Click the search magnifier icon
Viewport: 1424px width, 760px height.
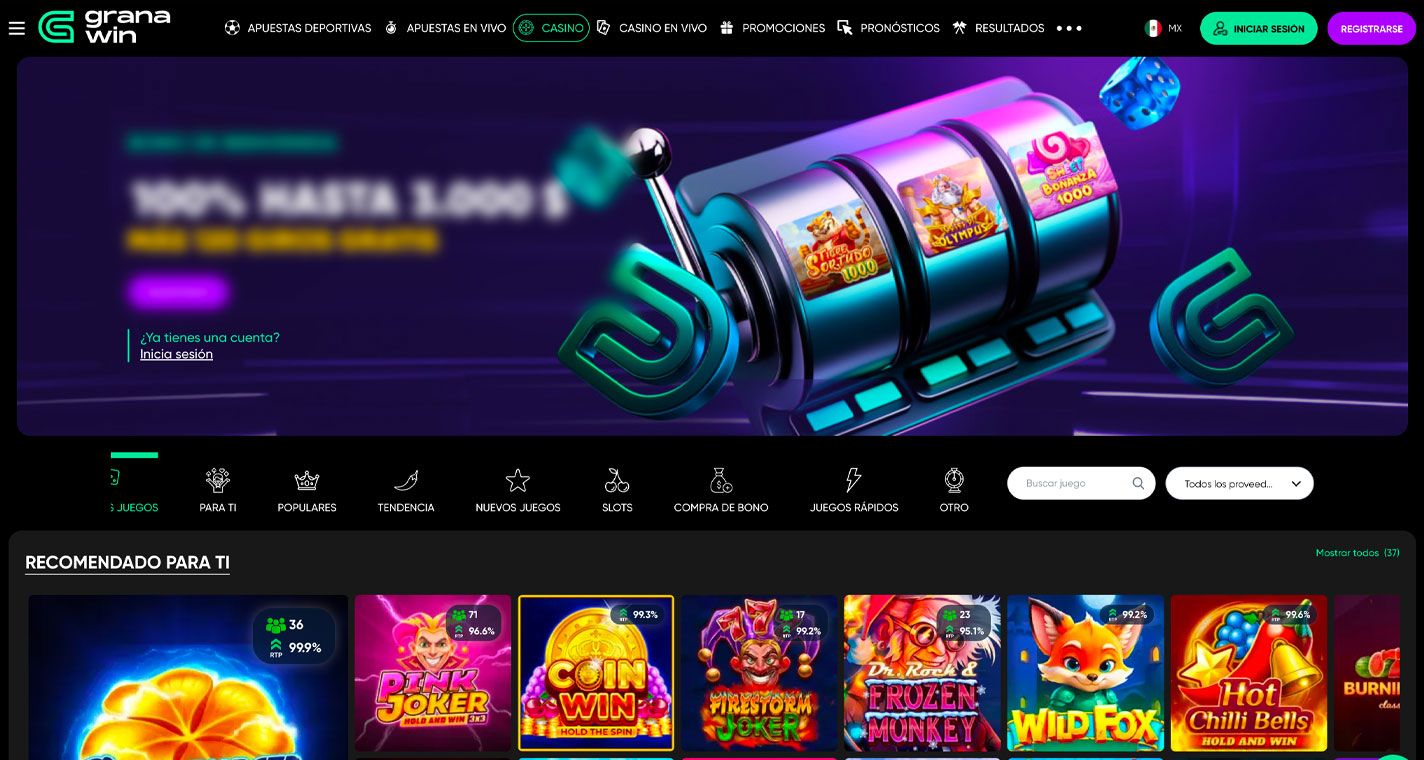click(x=1138, y=483)
